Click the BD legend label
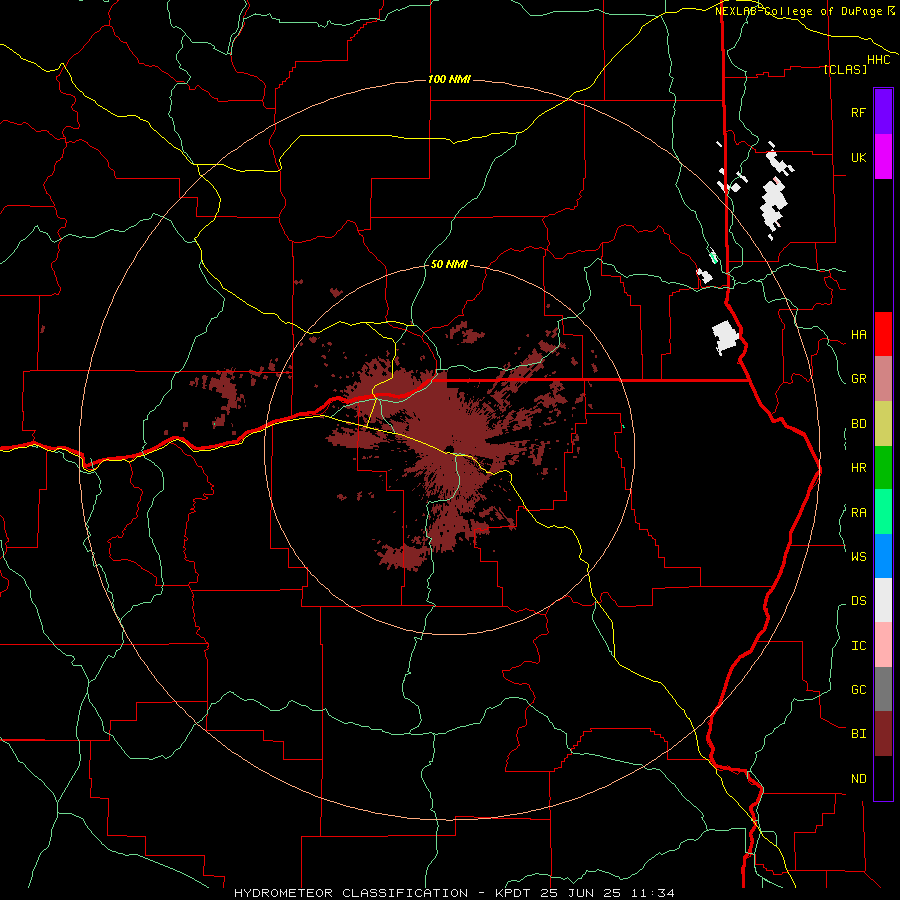 point(858,424)
